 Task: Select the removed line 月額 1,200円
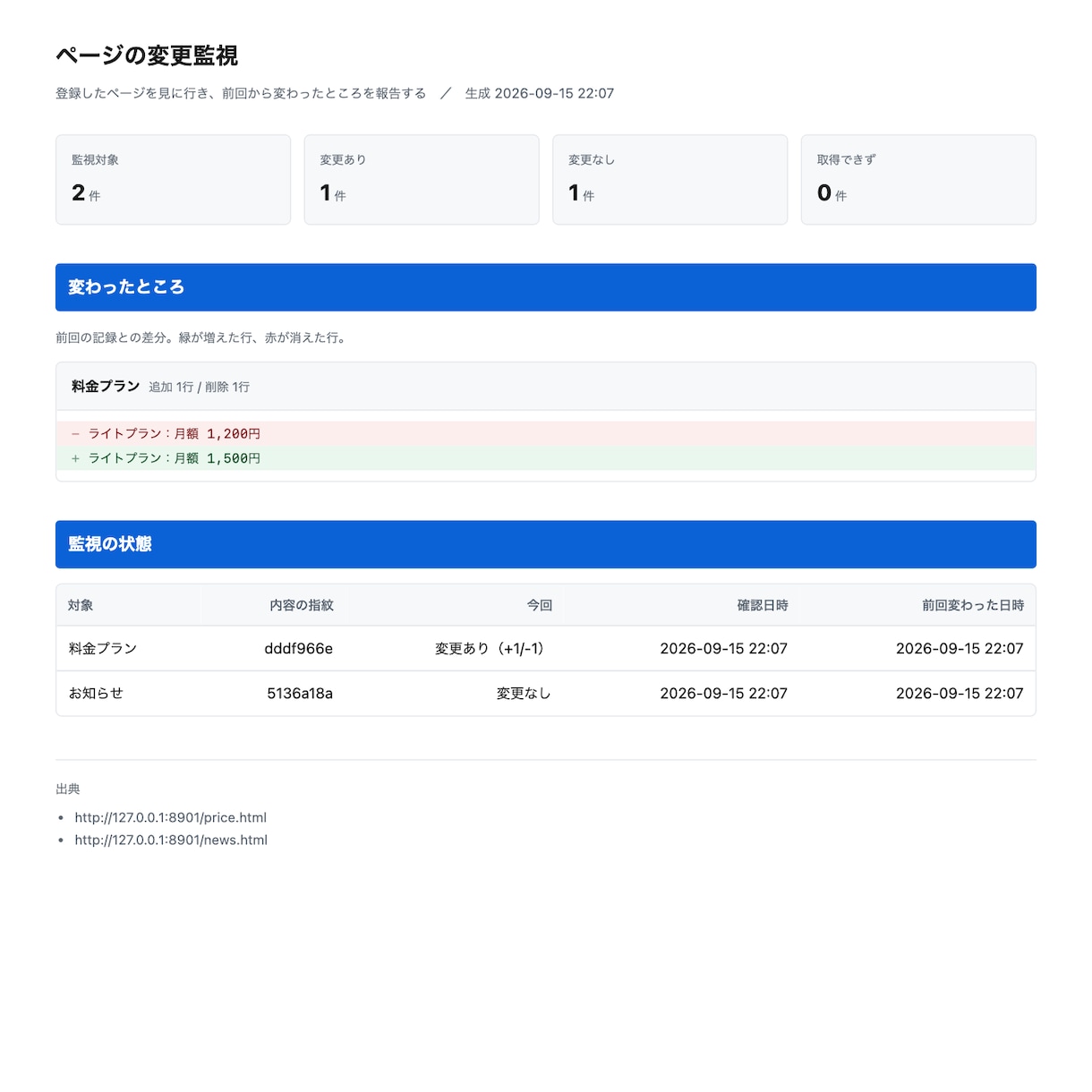pos(546,433)
